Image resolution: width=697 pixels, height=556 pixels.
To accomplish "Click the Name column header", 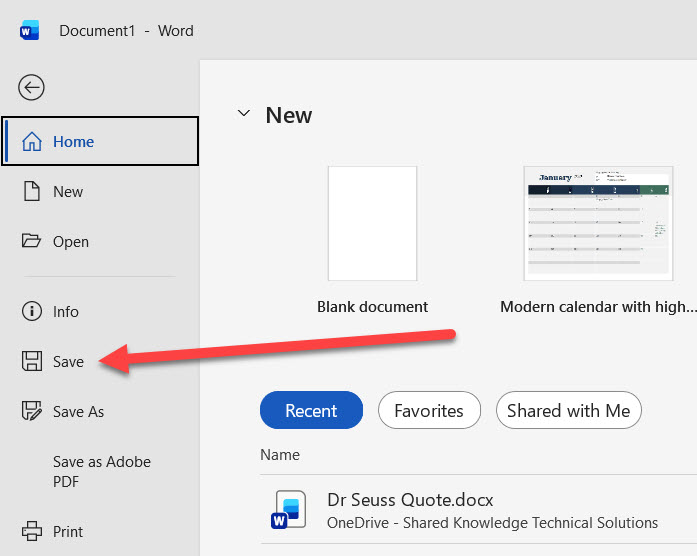I will pyautogui.click(x=280, y=455).
